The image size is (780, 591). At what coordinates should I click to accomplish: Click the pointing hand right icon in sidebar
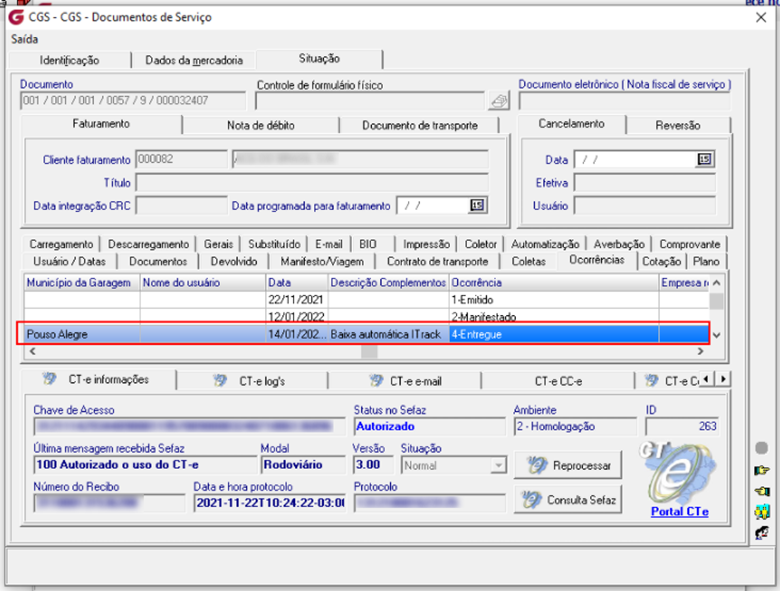tap(762, 470)
